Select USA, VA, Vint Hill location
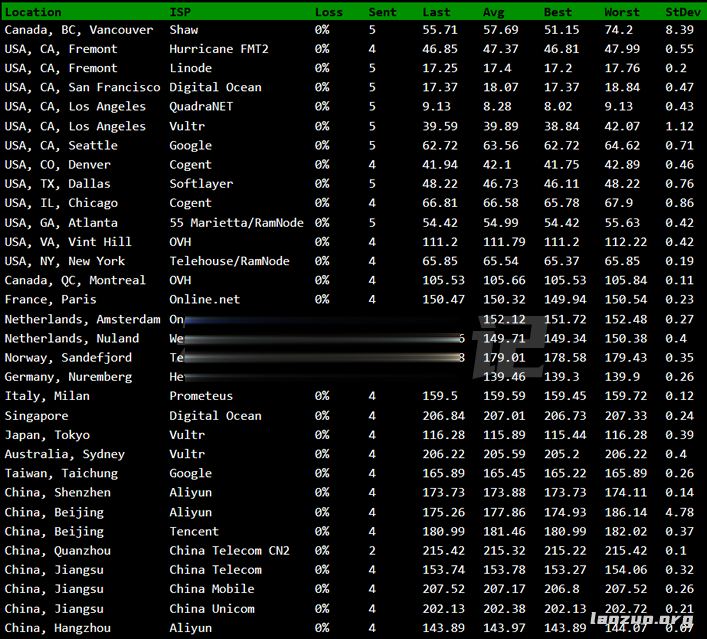 [x=68, y=242]
